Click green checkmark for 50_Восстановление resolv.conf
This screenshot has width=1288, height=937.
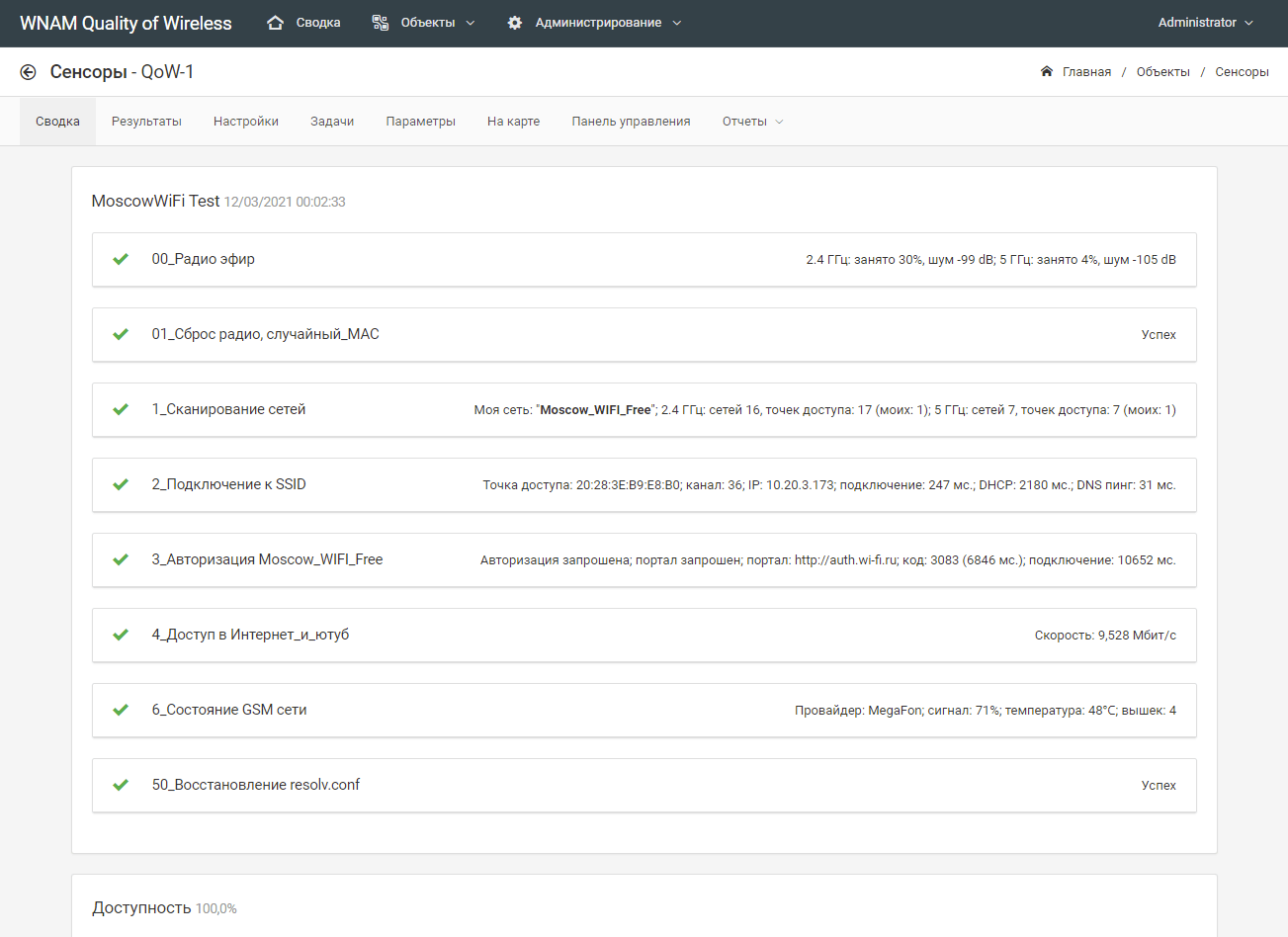click(x=121, y=785)
